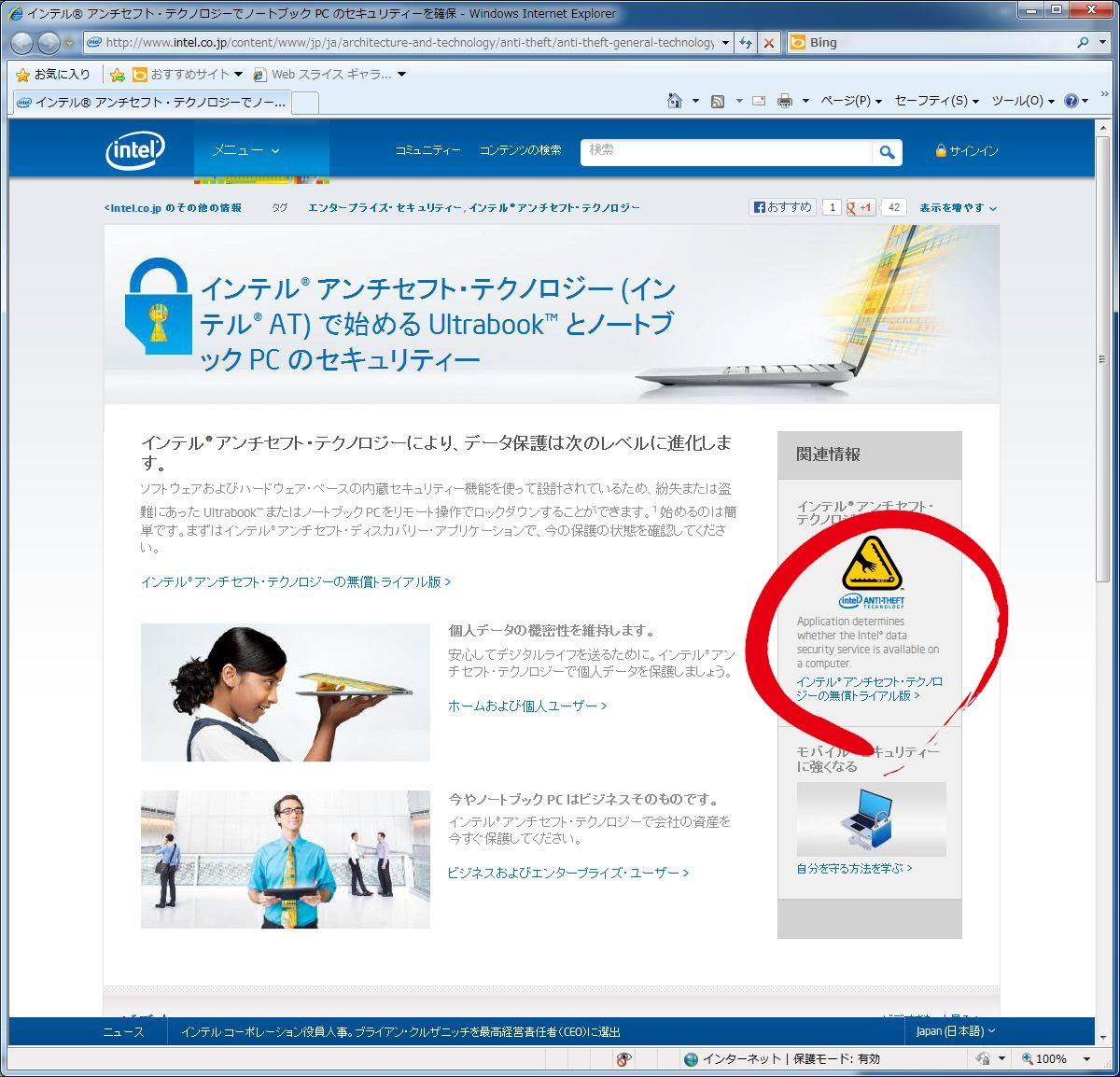Image resolution: width=1120 pixels, height=1077 pixels.
Task: Click the Refresh page icon
Action: pos(746,42)
